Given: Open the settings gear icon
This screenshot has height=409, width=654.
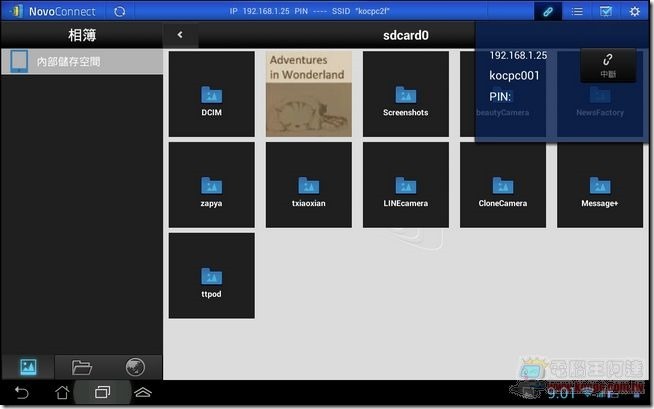Looking at the screenshot, I should pyautogui.click(x=634, y=11).
